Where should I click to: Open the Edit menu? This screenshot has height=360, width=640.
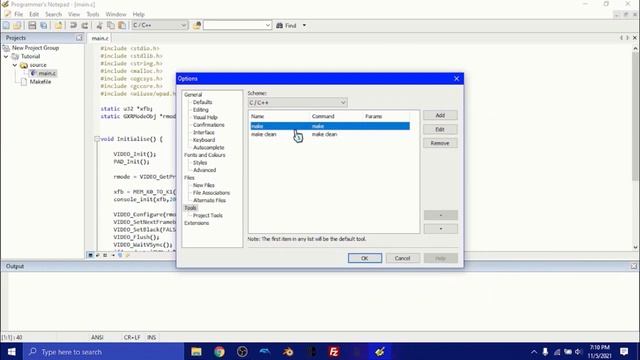(x=34, y=14)
